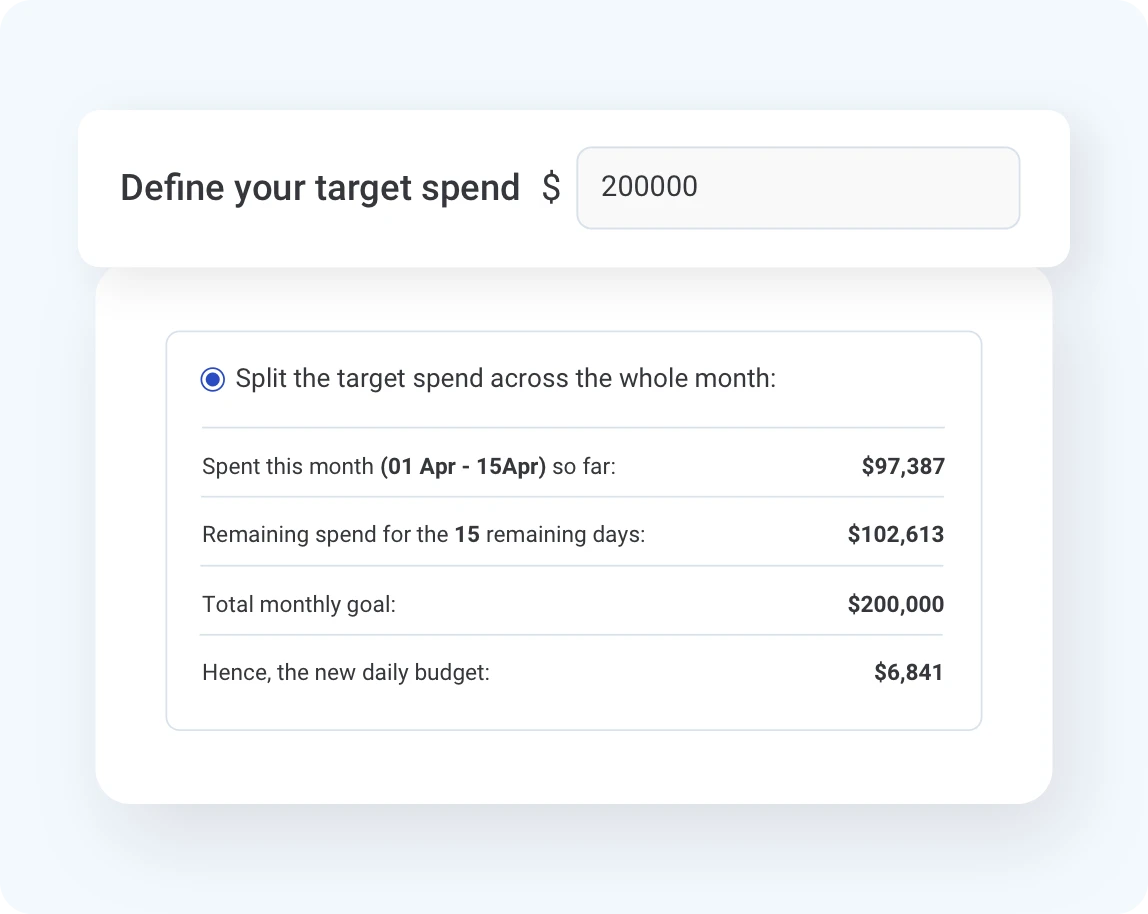This screenshot has height=914, width=1148.
Task: Select the split across whole month radio button
Action: [x=212, y=380]
